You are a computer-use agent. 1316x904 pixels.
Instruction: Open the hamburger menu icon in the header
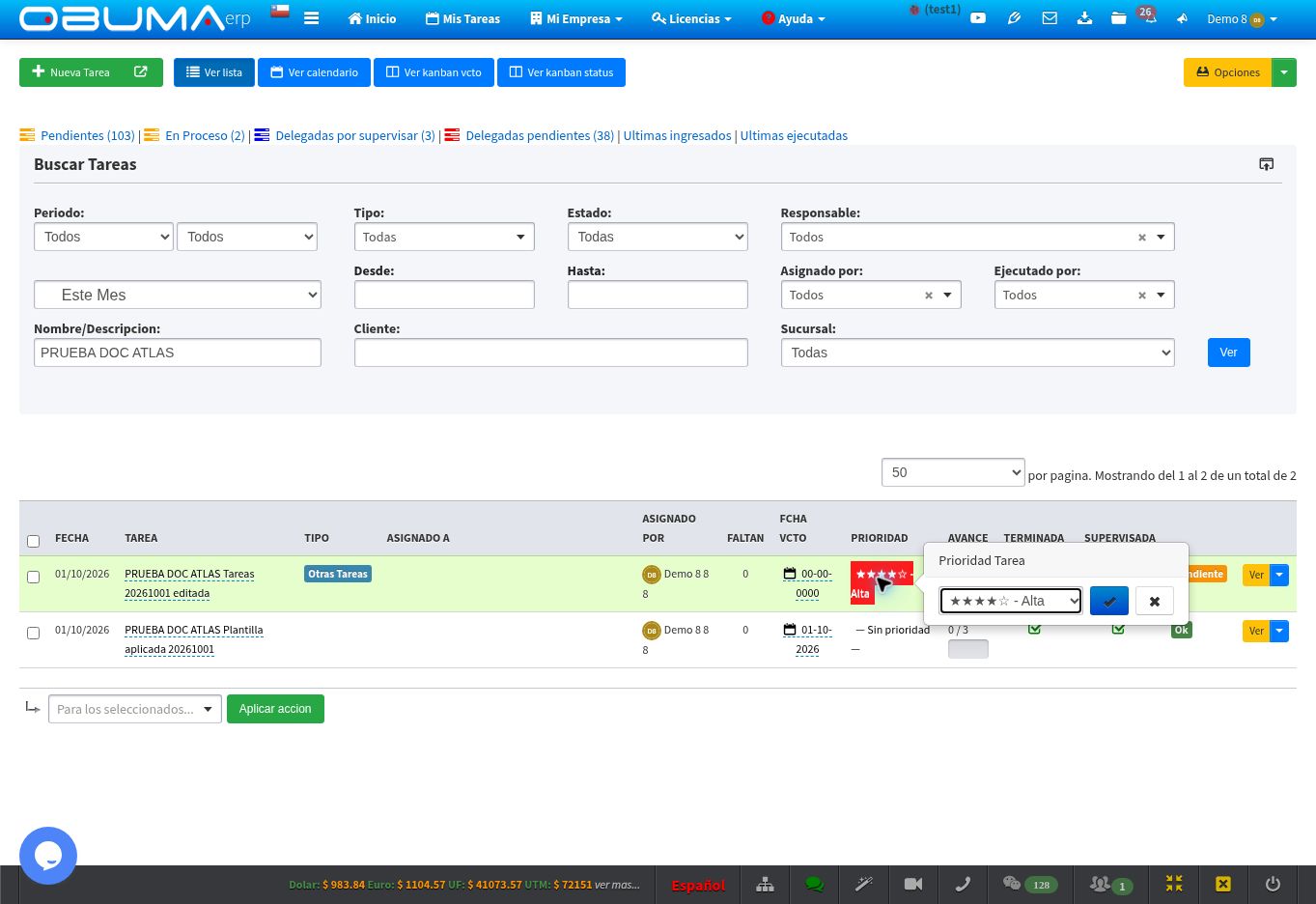point(311,18)
